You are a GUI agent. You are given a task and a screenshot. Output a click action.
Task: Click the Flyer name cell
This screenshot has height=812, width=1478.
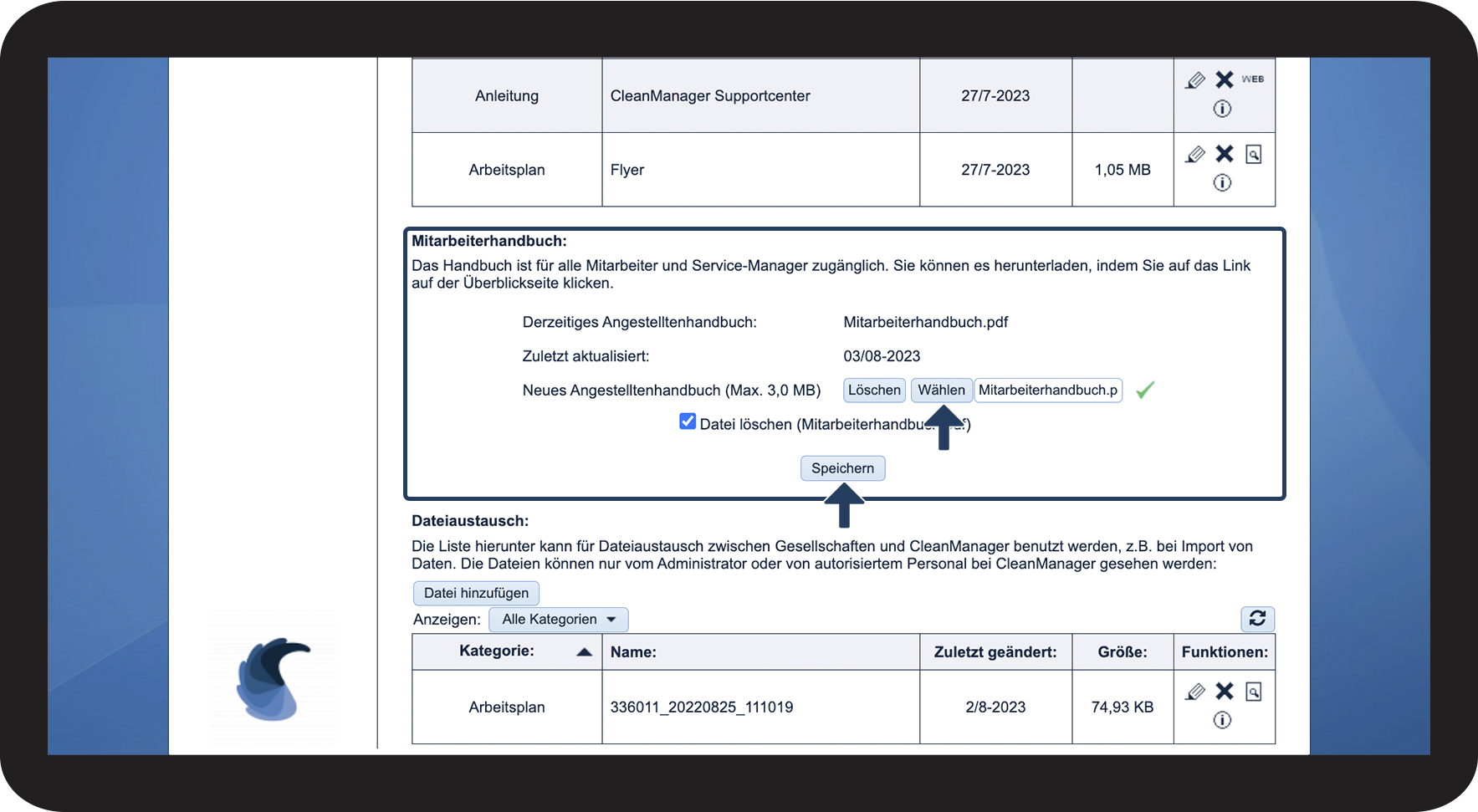[761, 170]
